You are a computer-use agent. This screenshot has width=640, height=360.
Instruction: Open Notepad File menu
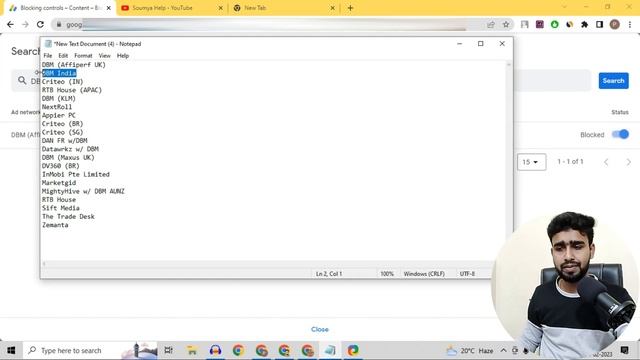point(48,56)
